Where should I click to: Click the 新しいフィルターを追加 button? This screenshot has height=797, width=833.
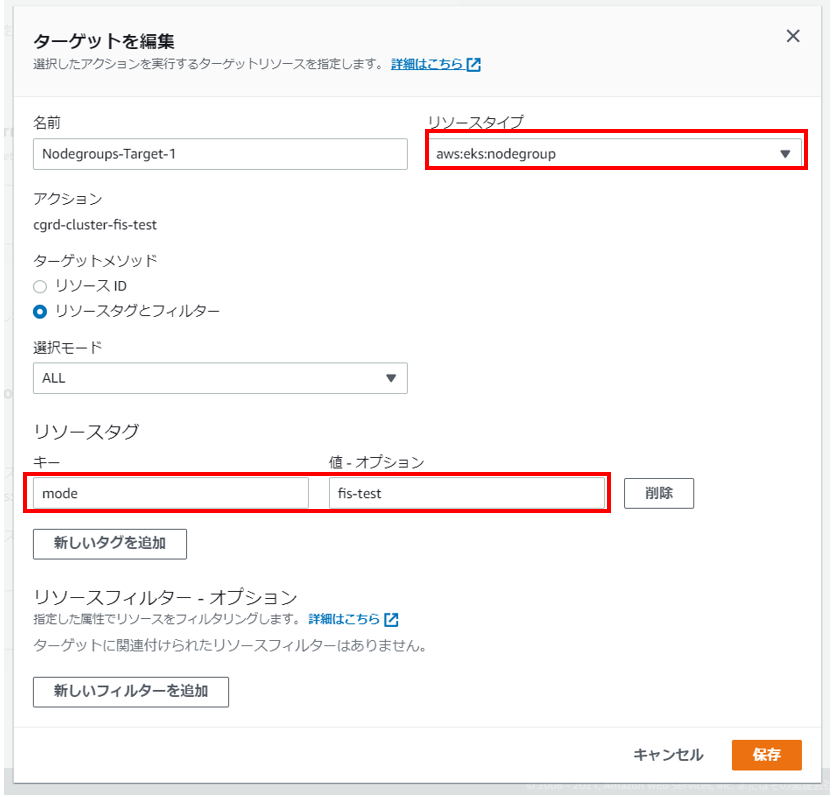[x=131, y=692]
